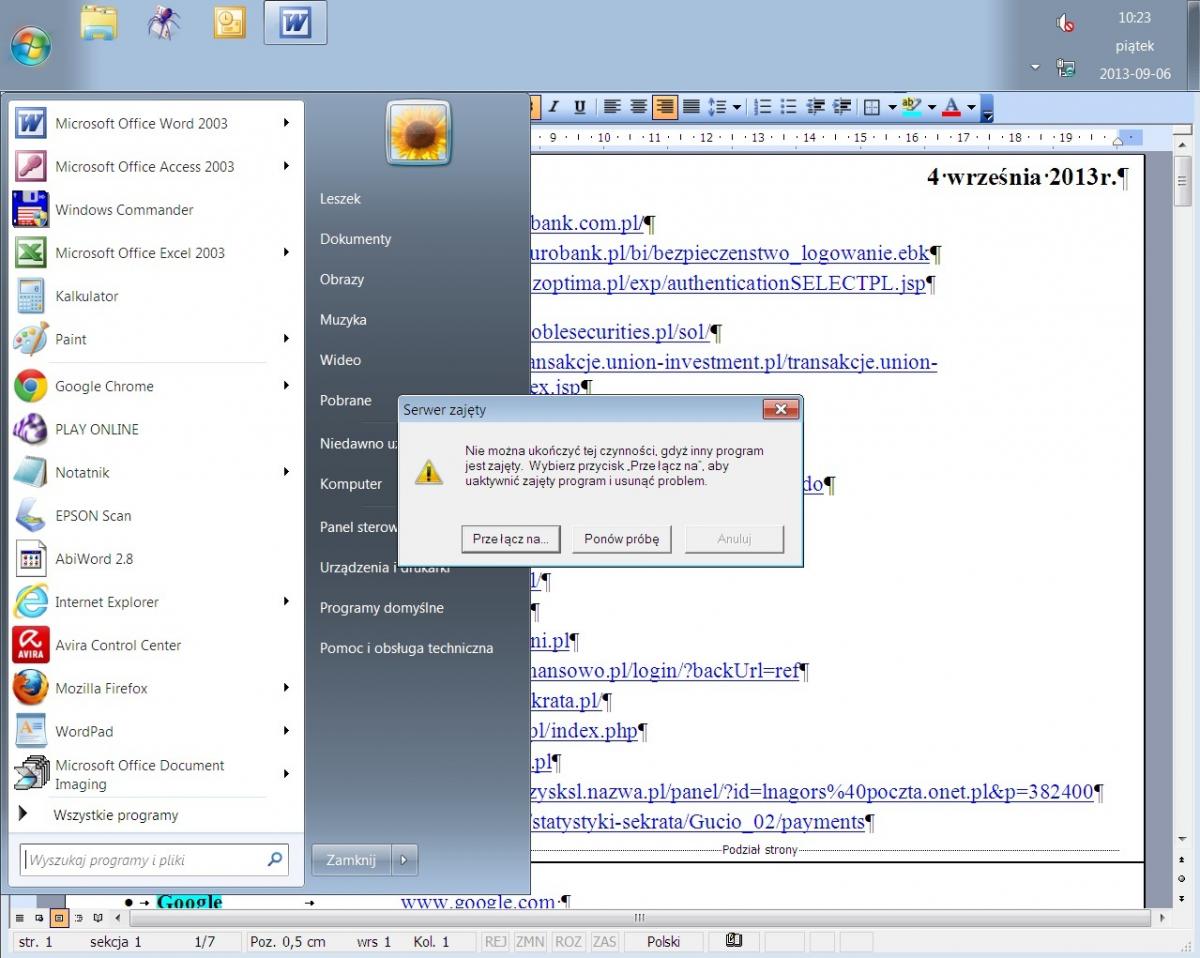Click the Windows Start orb
The image size is (1200, 958).
pos(30,45)
